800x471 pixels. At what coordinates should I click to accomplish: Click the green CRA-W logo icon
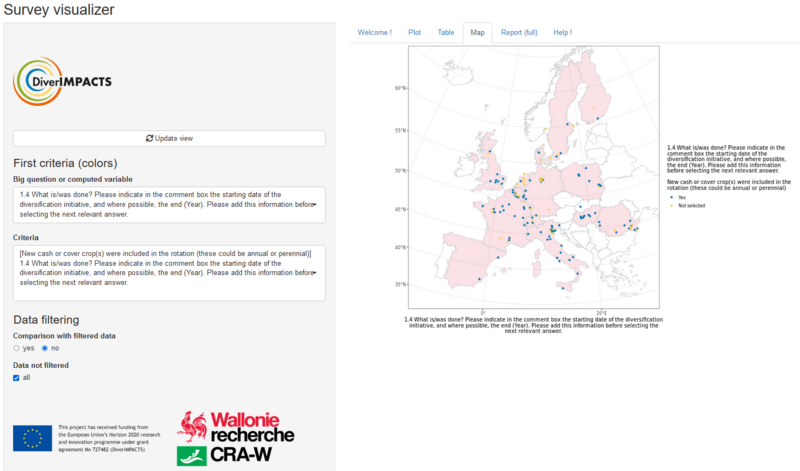[x=192, y=455]
